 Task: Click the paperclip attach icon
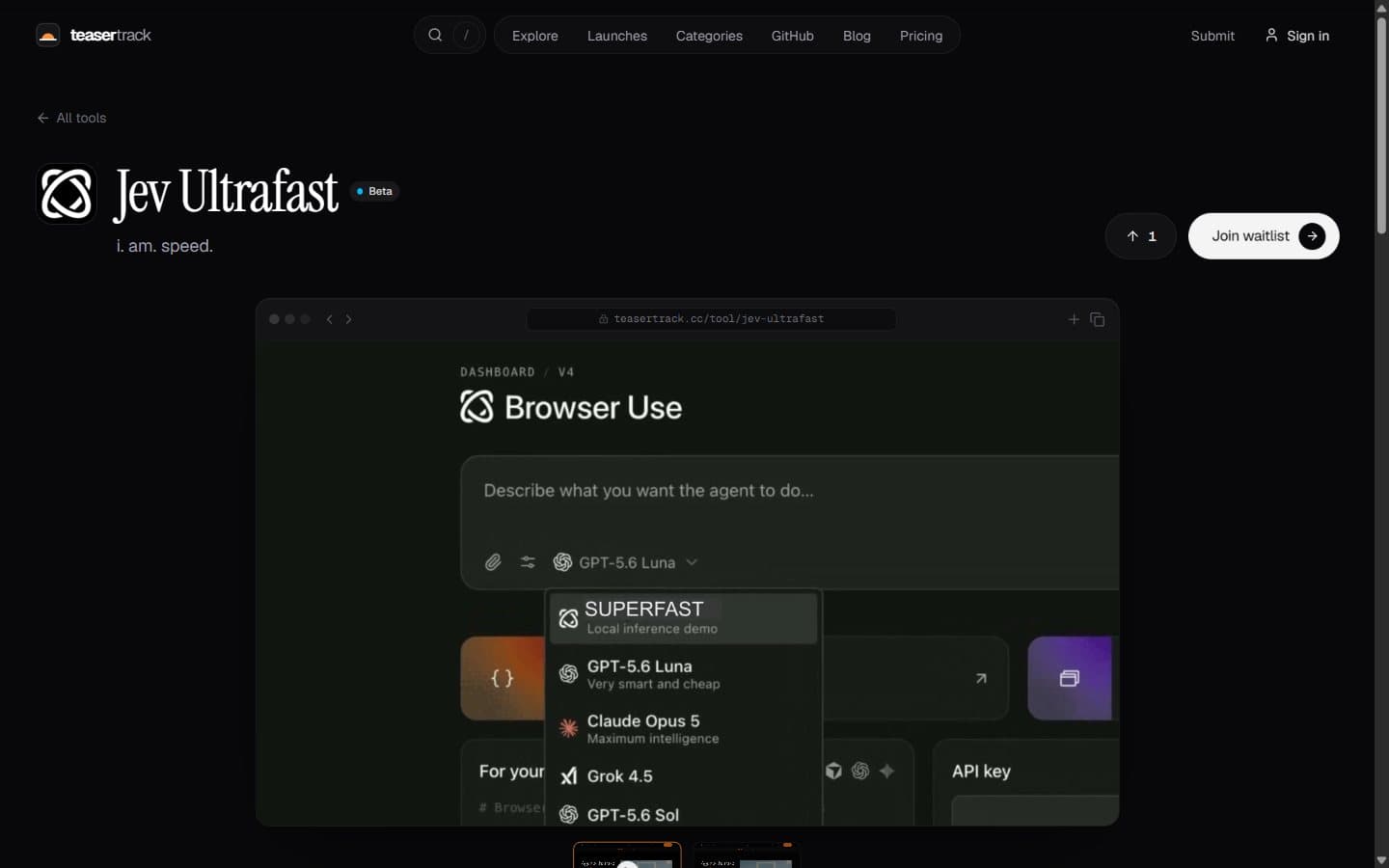pyautogui.click(x=493, y=562)
